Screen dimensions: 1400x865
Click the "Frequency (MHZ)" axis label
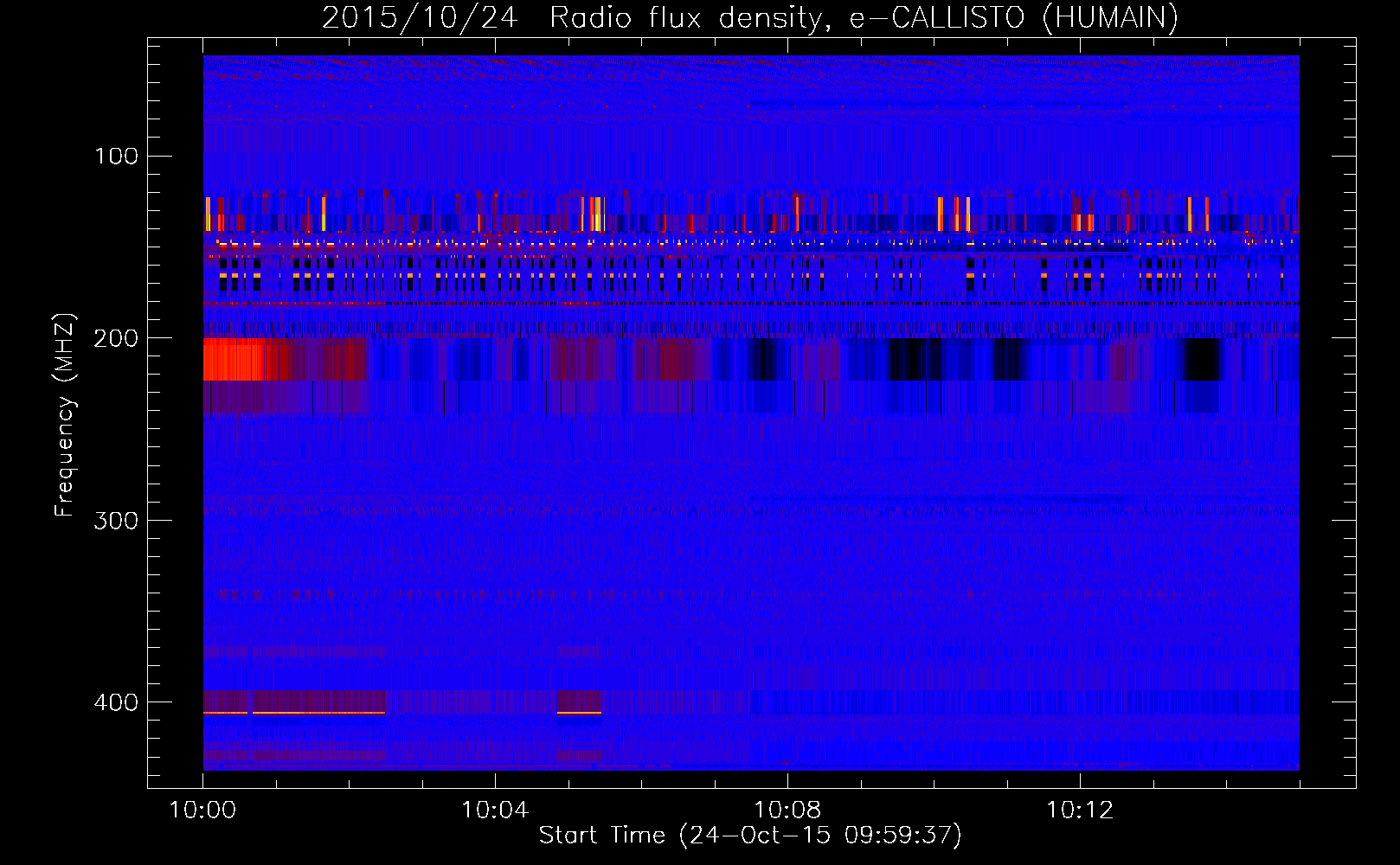[64, 415]
